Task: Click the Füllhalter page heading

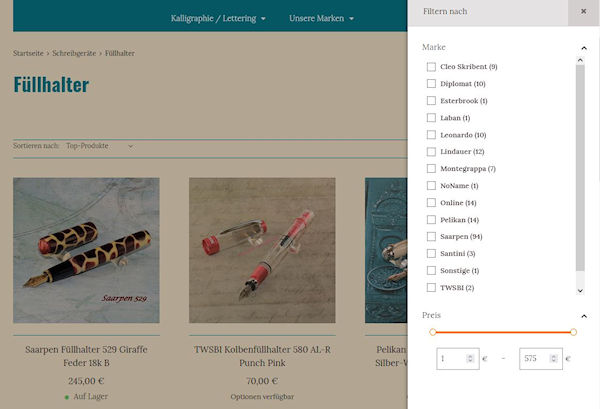Action: [x=51, y=85]
